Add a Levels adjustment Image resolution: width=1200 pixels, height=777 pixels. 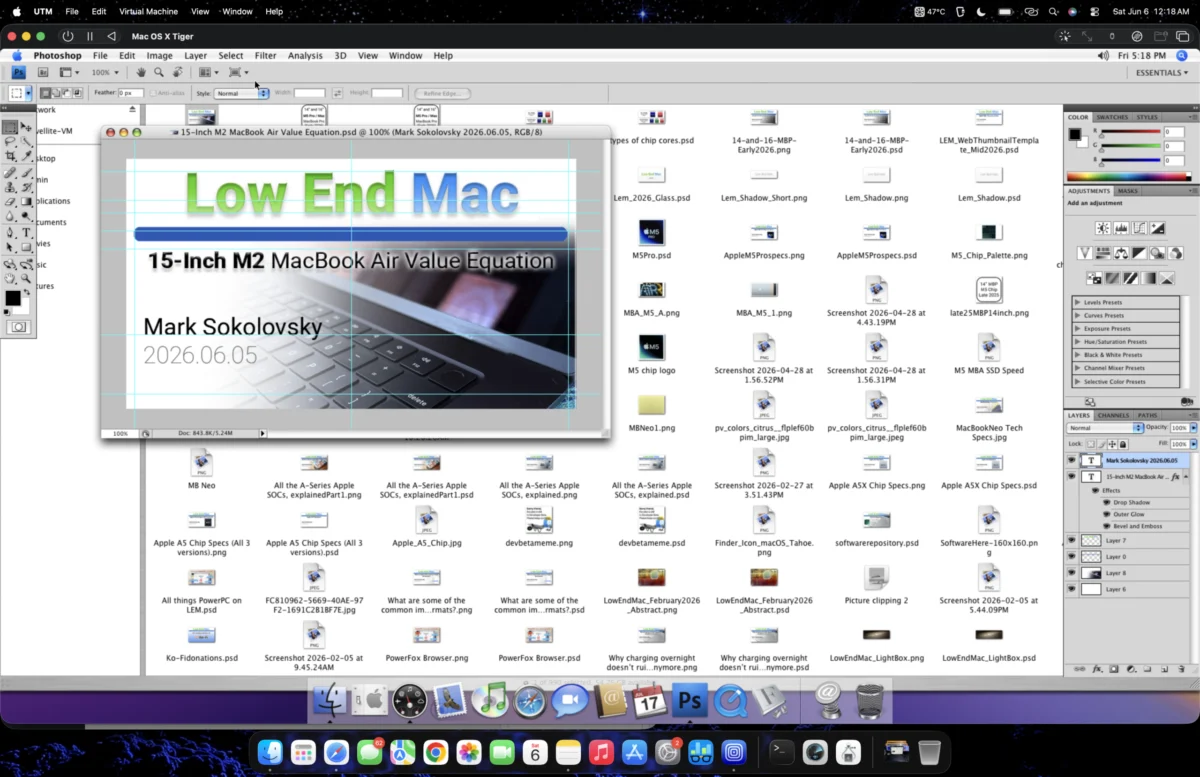click(x=1121, y=228)
